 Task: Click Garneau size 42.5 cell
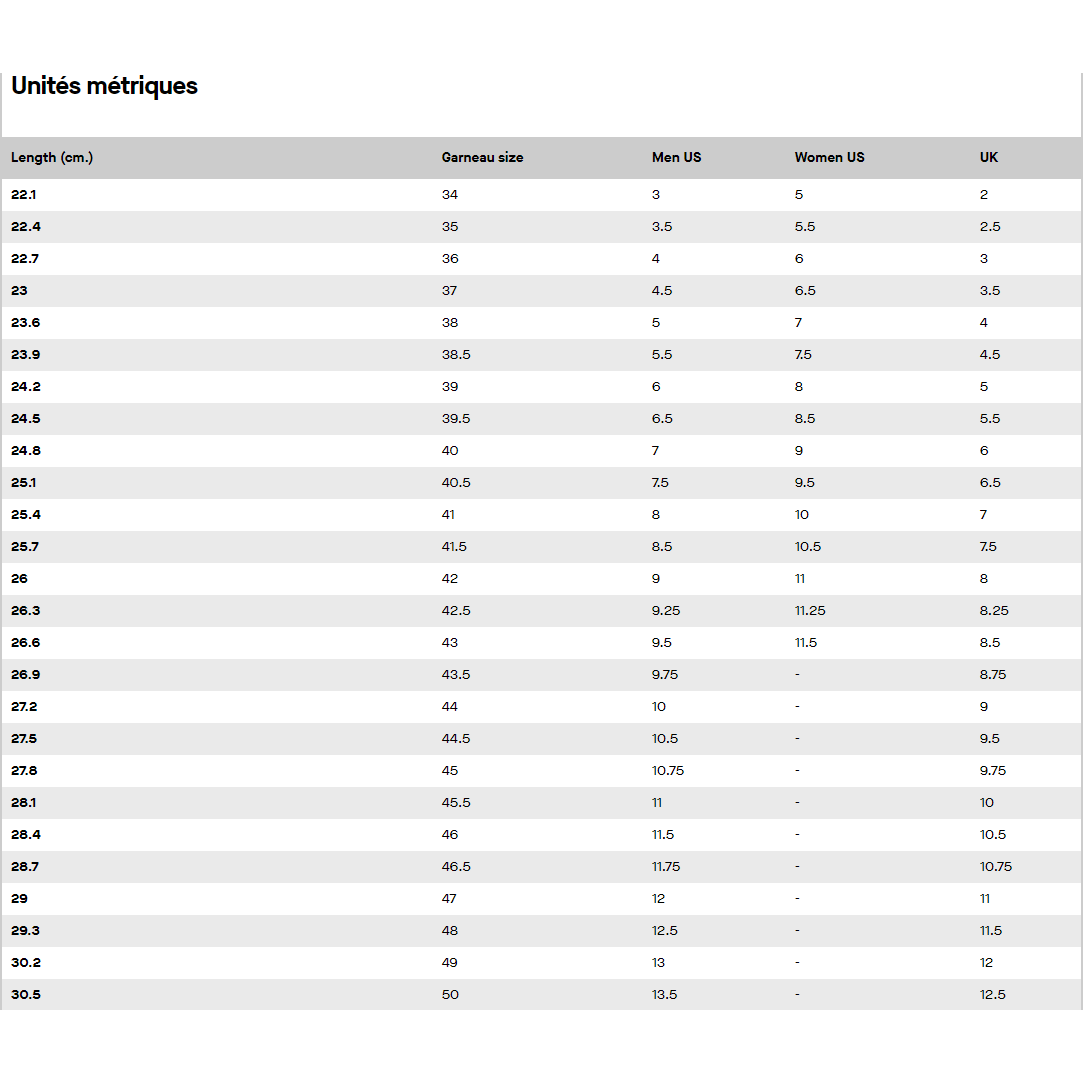[x=456, y=611]
